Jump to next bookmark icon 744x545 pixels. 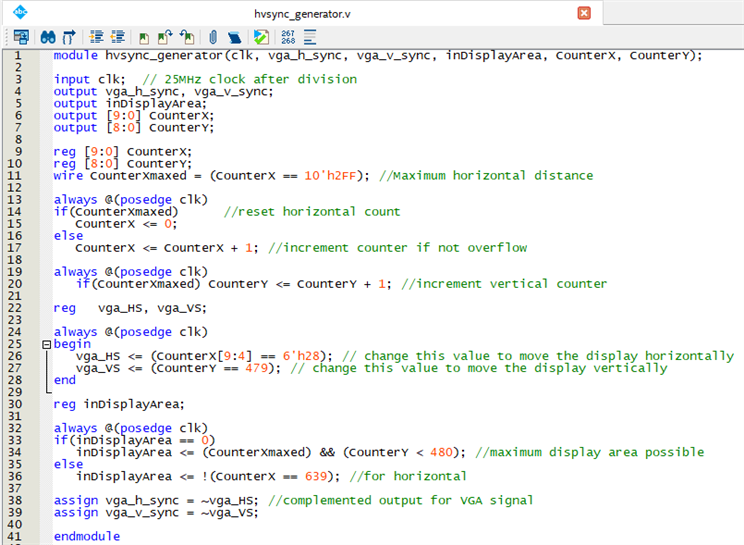pyautogui.click(x=165, y=37)
